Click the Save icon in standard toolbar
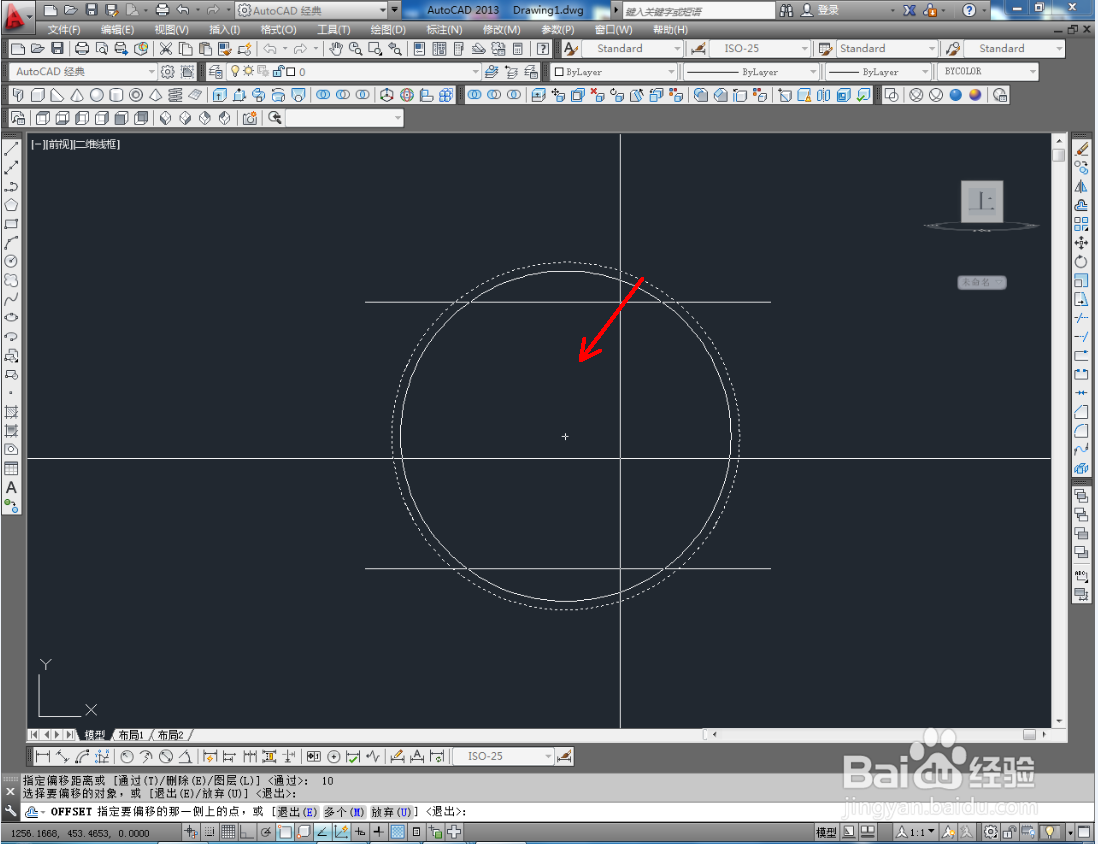1098x844 pixels. [x=57, y=48]
